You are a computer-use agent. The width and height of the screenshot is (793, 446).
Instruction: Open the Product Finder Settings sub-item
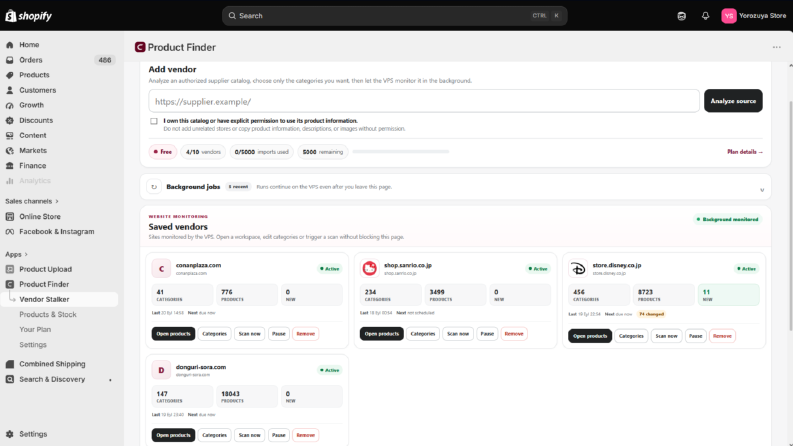pos(33,344)
